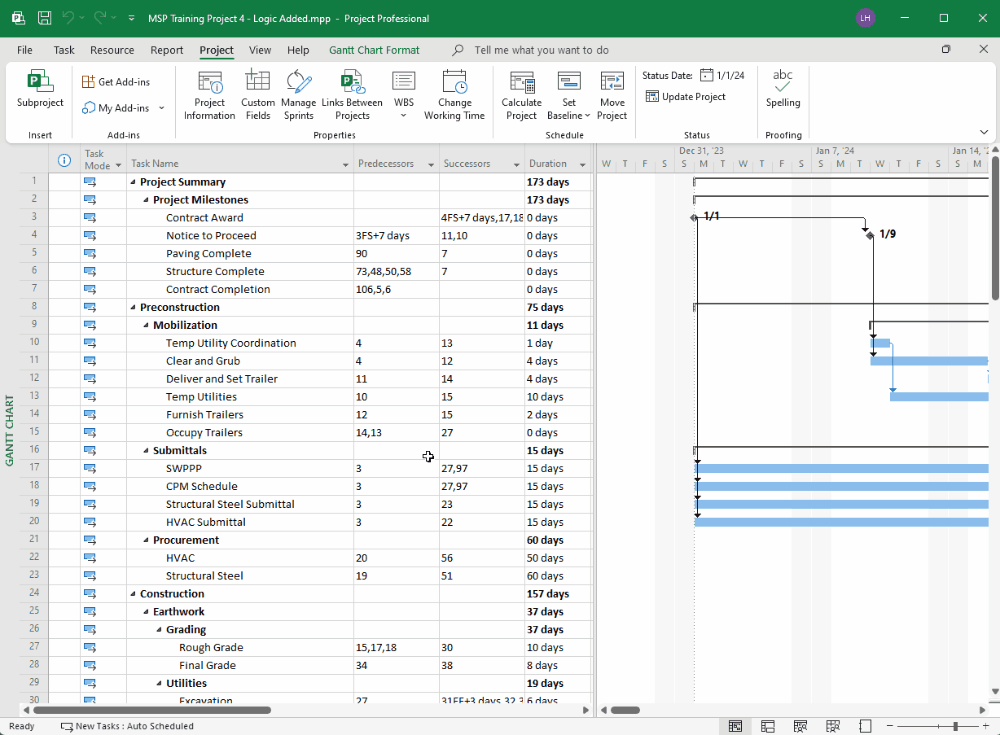The image size is (1000, 735).
Task: Click the Task Mode column header
Action: pyautogui.click(x=103, y=160)
